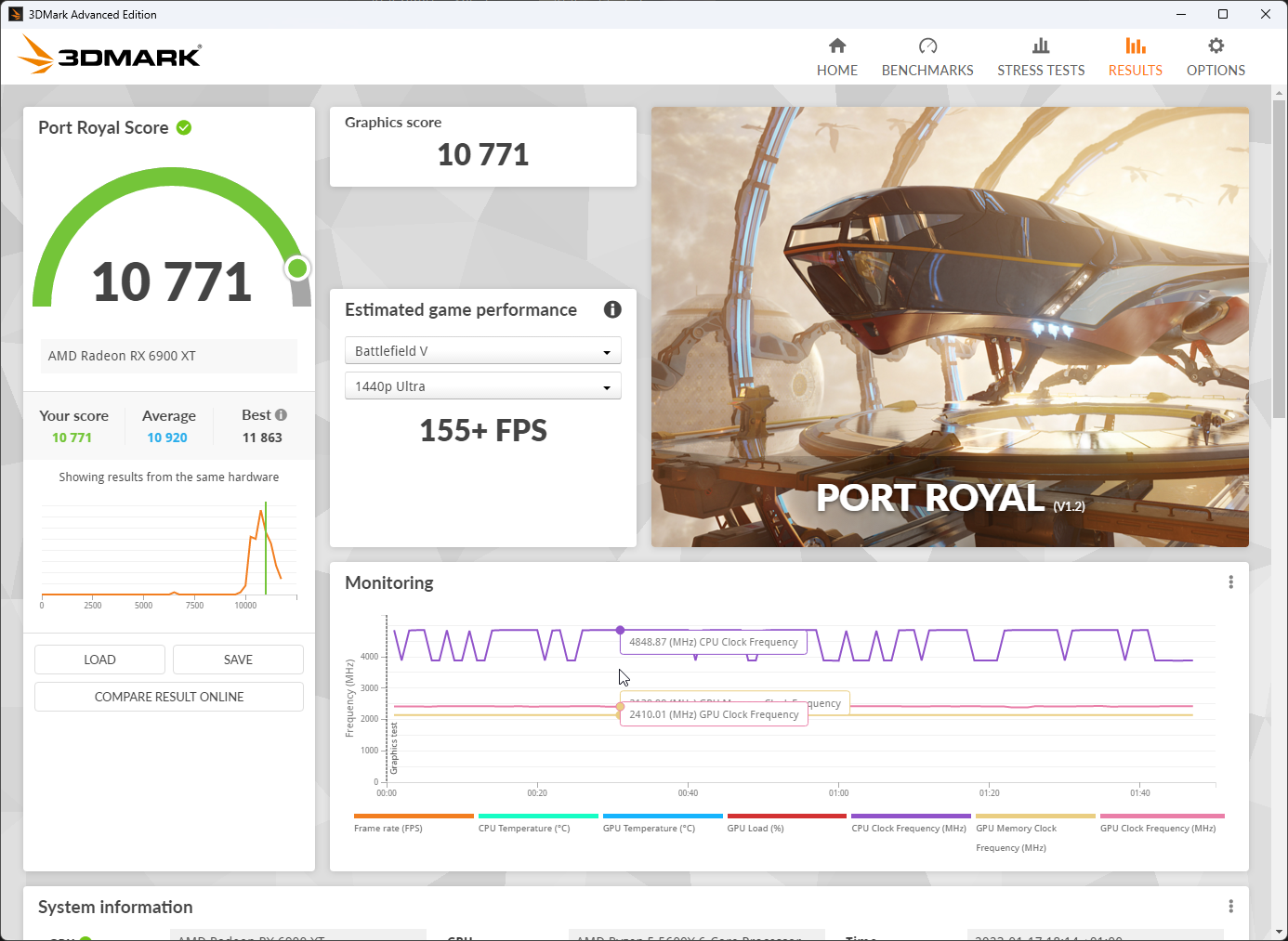This screenshot has width=1288, height=941.
Task: Click the 3DMark logo
Action: pyautogui.click(x=110, y=55)
